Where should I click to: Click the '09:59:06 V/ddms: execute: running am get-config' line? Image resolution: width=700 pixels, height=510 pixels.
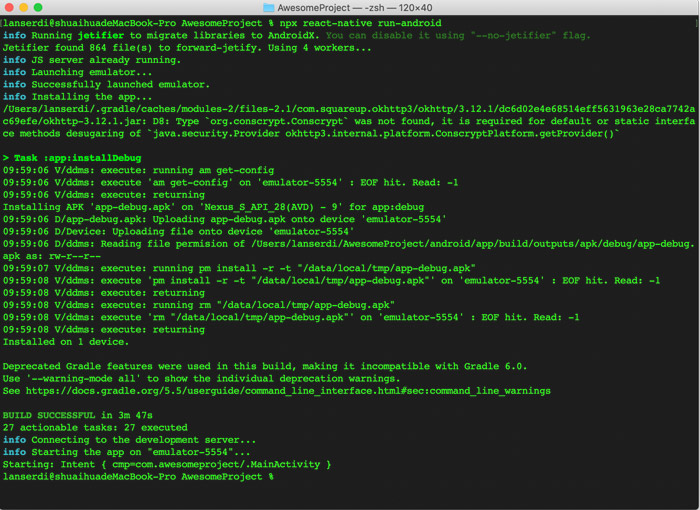[x=138, y=170]
